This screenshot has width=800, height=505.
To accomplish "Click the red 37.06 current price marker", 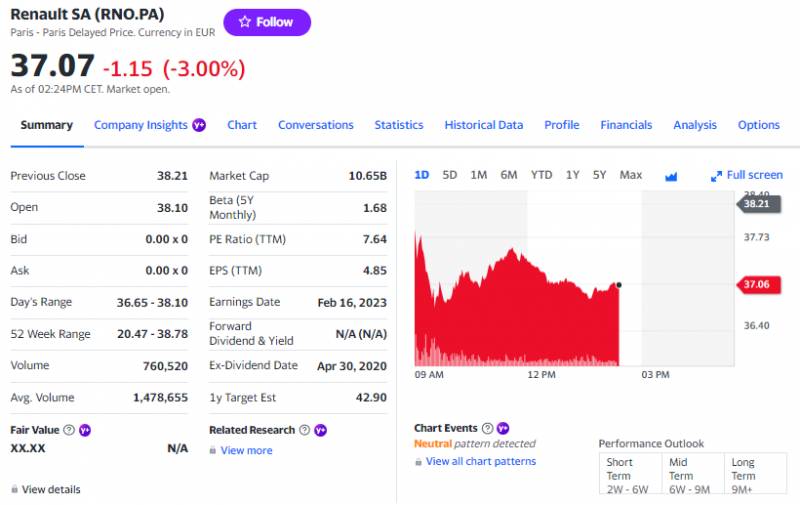I will click(759, 284).
